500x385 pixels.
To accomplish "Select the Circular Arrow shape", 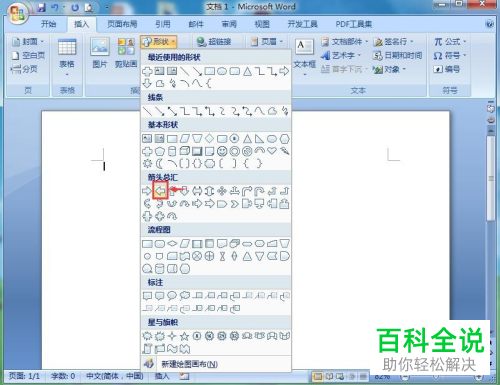I will point(172,216).
